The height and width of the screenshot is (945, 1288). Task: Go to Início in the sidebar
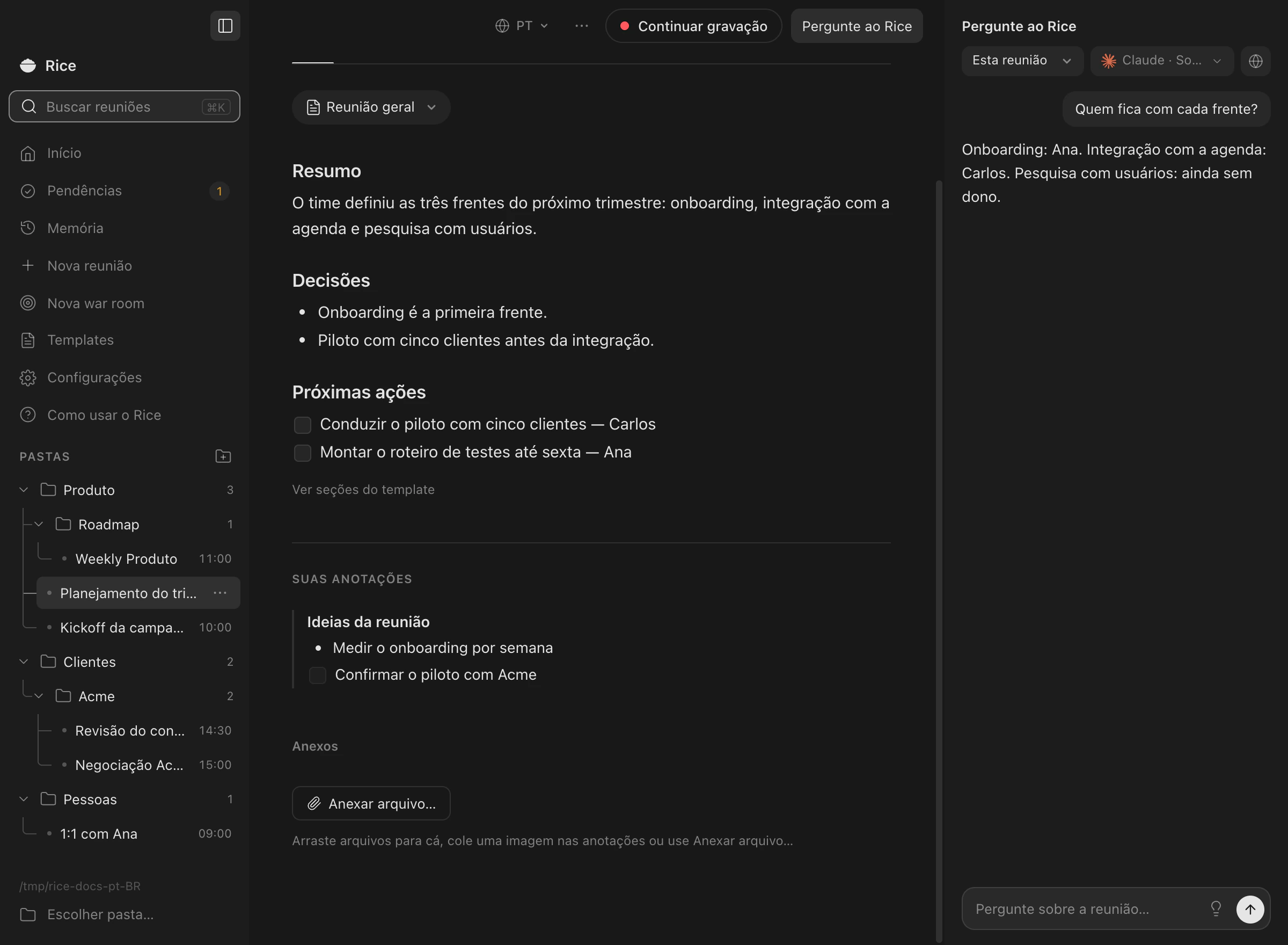click(124, 152)
